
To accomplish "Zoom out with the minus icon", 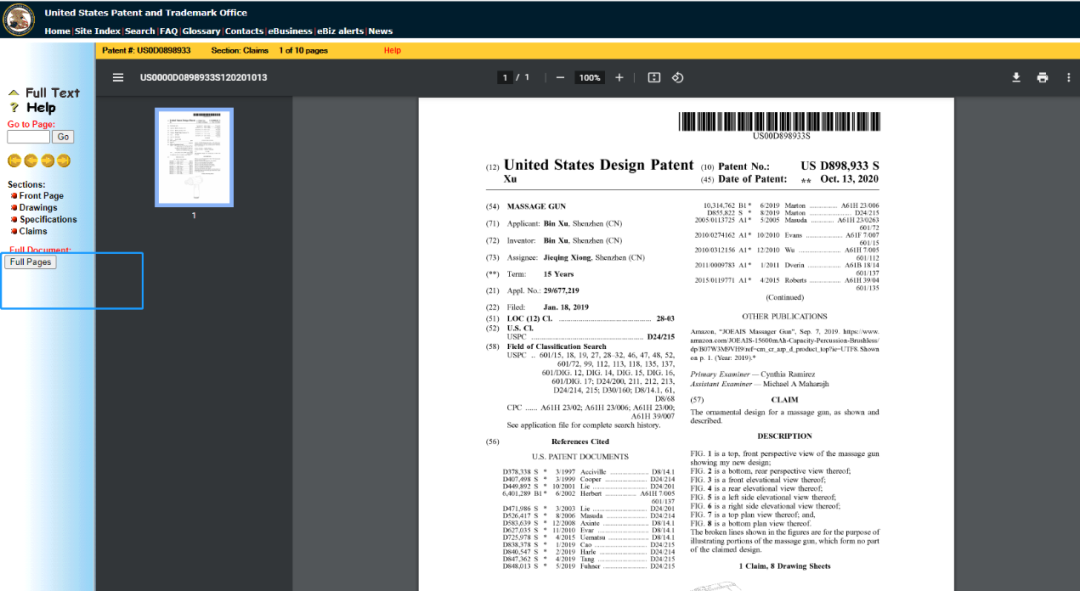I will pyautogui.click(x=560, y=78).
